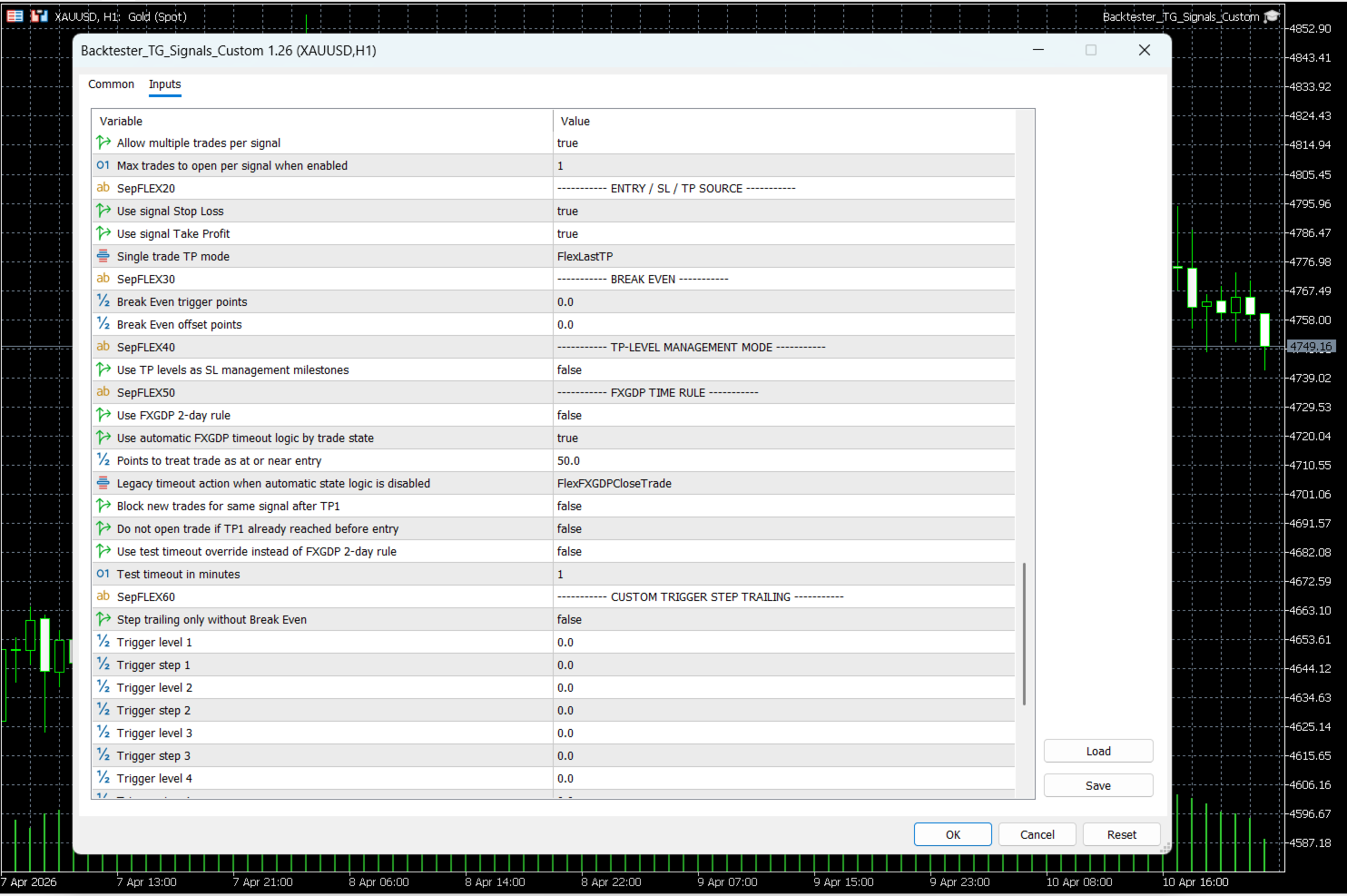Click the boolean icon for Use signal Take Profit
This screenshot has height=896, width=1347.
[103, 233]
